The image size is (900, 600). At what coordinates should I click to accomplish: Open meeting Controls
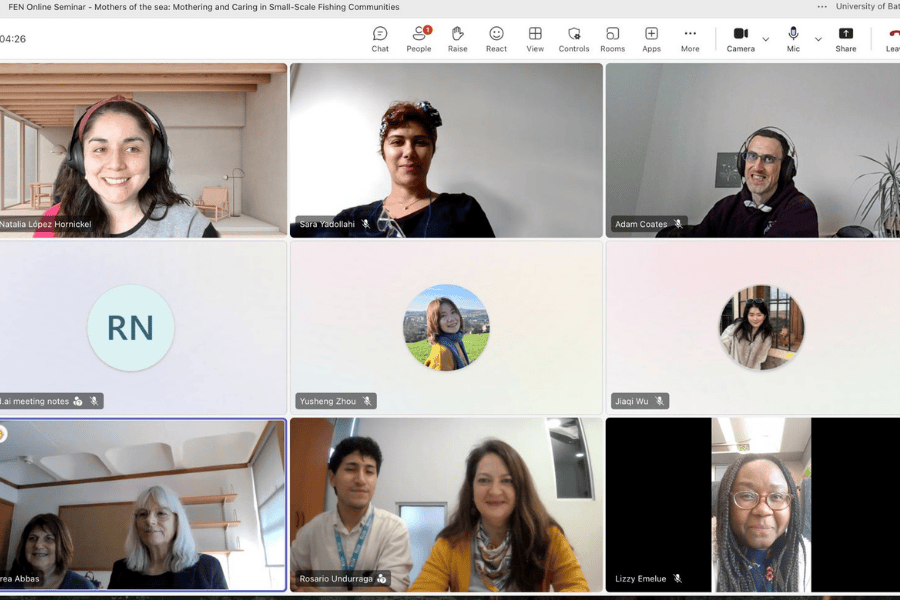pyautogui.click(x=574, y=38)
